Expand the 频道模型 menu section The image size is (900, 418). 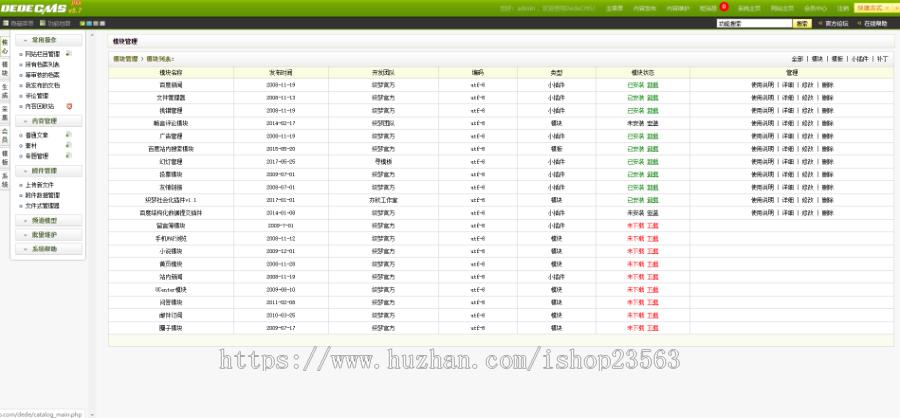tap(49, 220)
